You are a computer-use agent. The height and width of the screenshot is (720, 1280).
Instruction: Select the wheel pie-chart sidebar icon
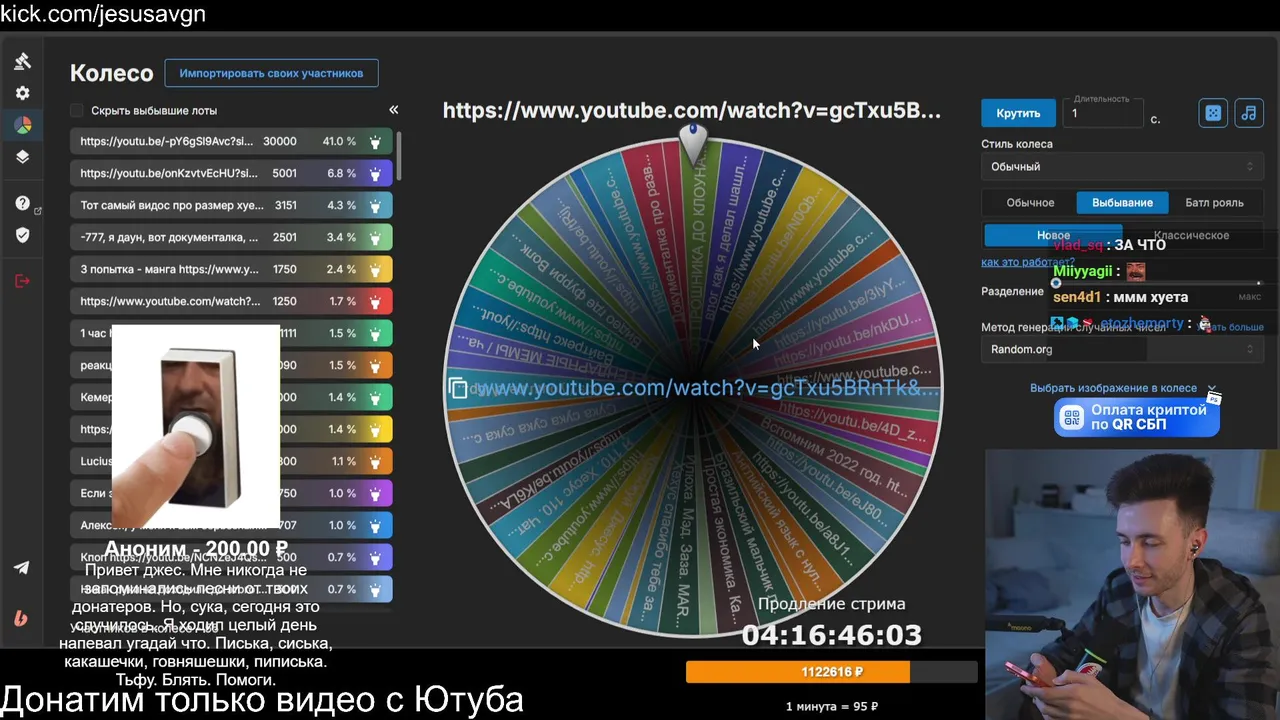(x=22, y=125)
